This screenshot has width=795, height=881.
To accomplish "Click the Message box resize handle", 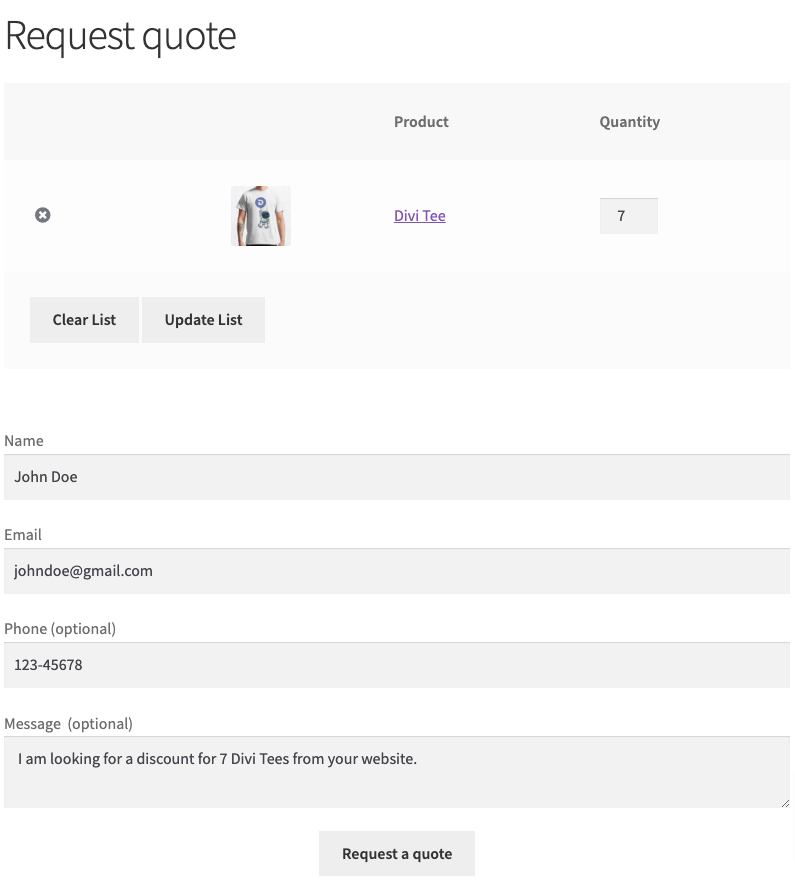I will (x=785, y=803).
